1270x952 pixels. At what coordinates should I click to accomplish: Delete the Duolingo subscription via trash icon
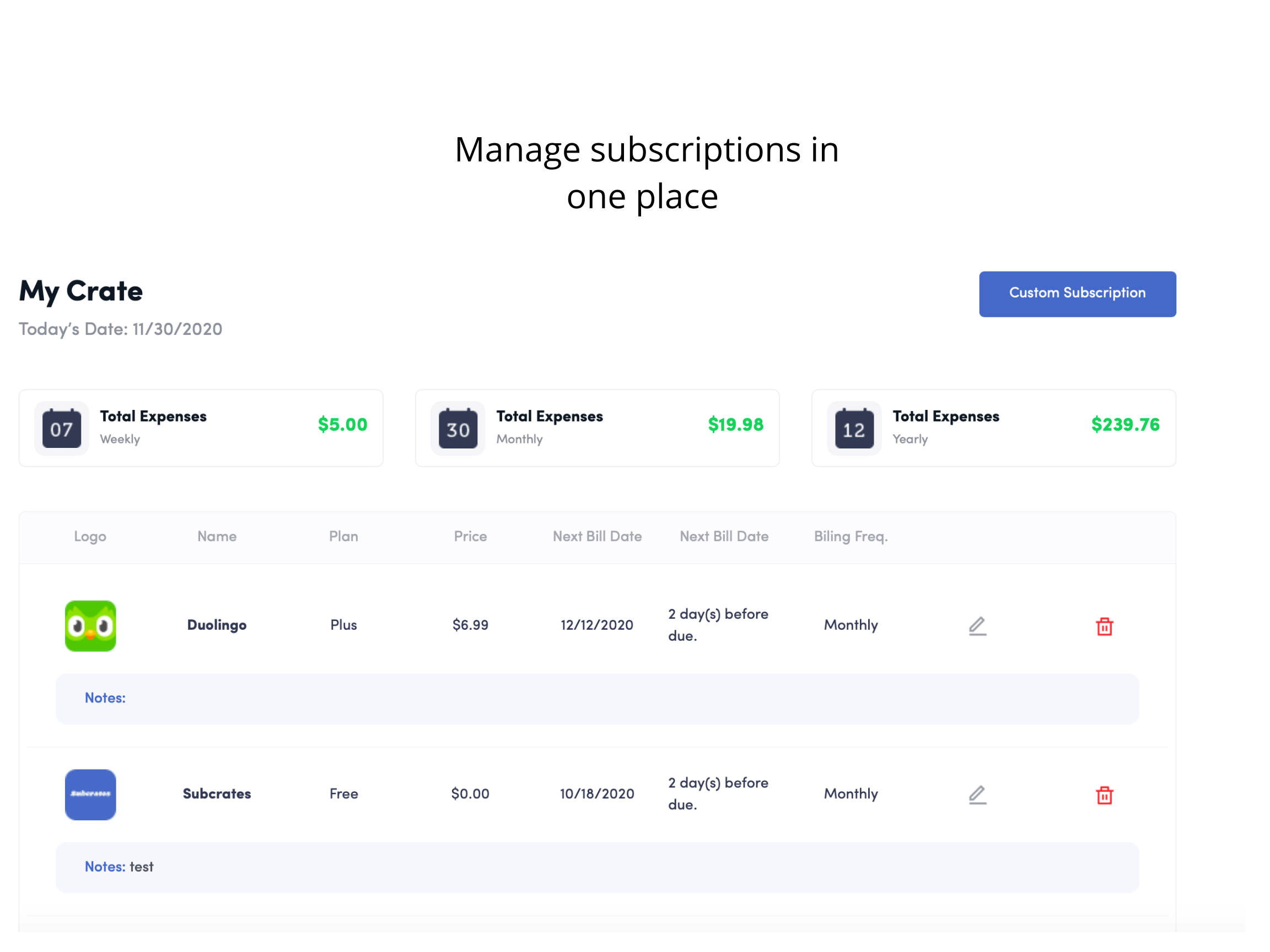coord(1104,626)
